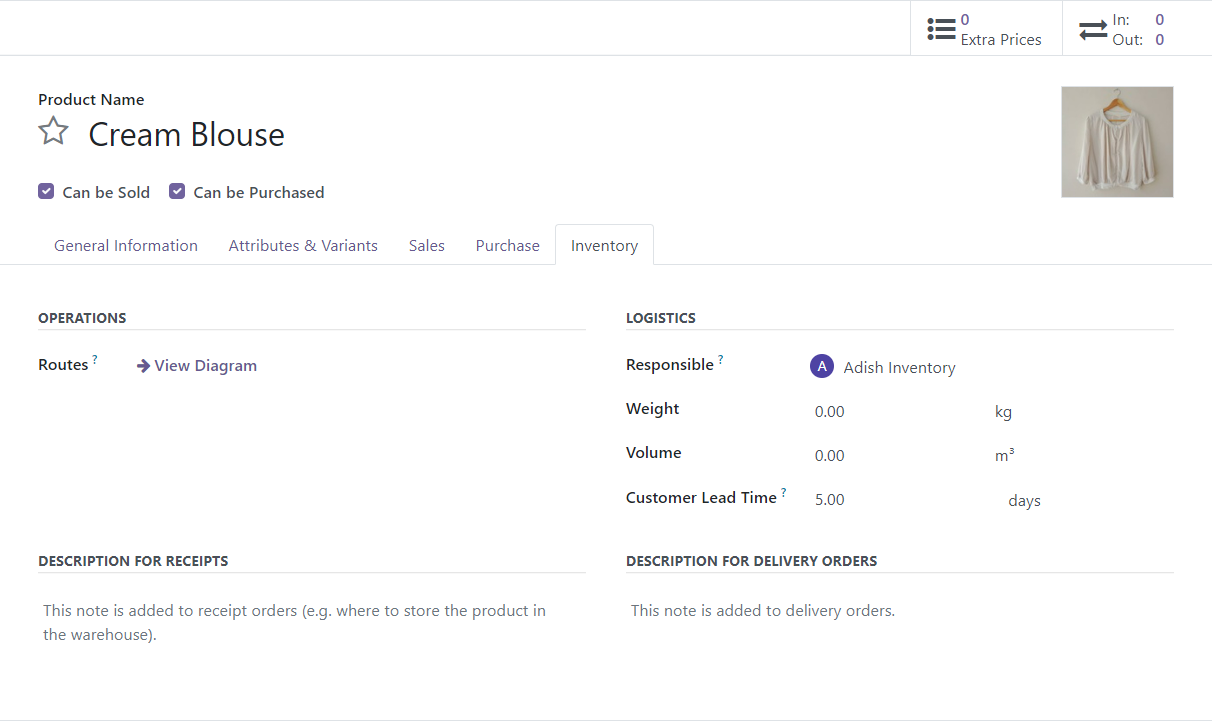Go to the Sales tab
Image resolution: width=1212 pixels, height=721 pixels.
click(x=427, y=245)
